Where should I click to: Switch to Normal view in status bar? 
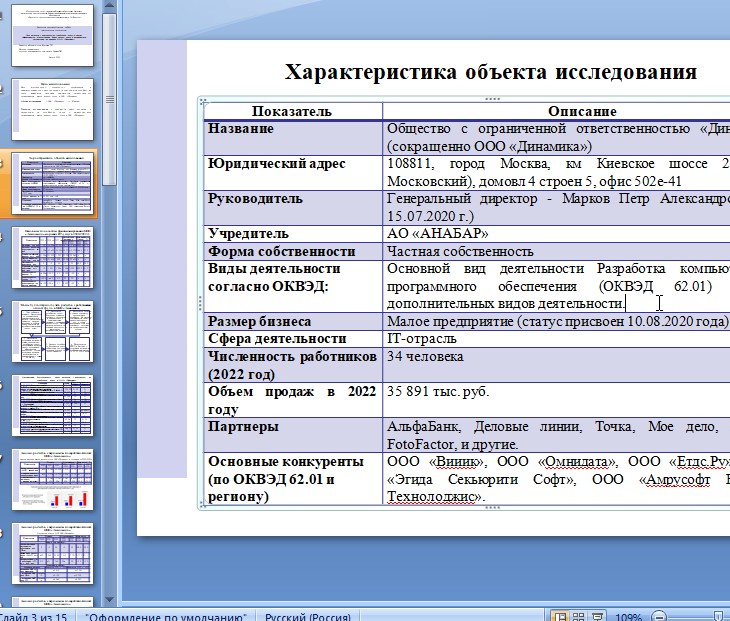click(x=561, y=617)
